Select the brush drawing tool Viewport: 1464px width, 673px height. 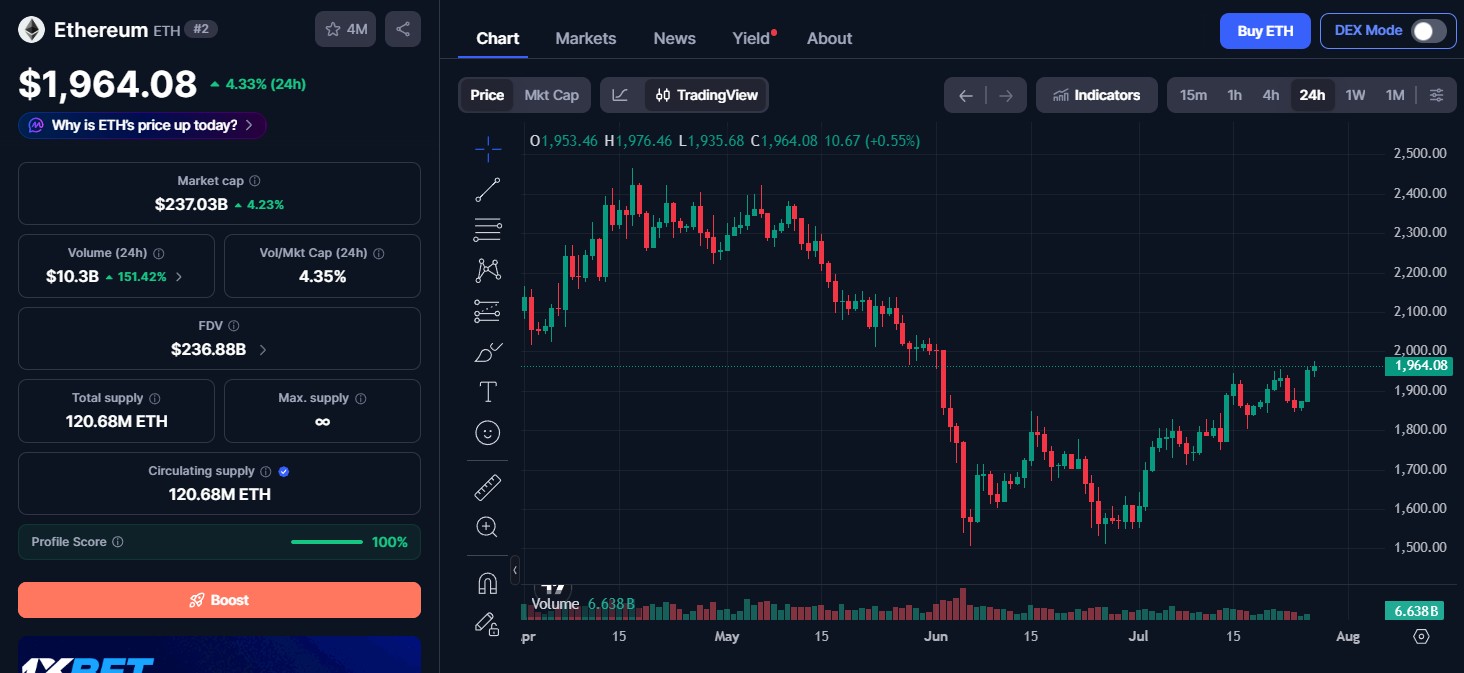487,351
